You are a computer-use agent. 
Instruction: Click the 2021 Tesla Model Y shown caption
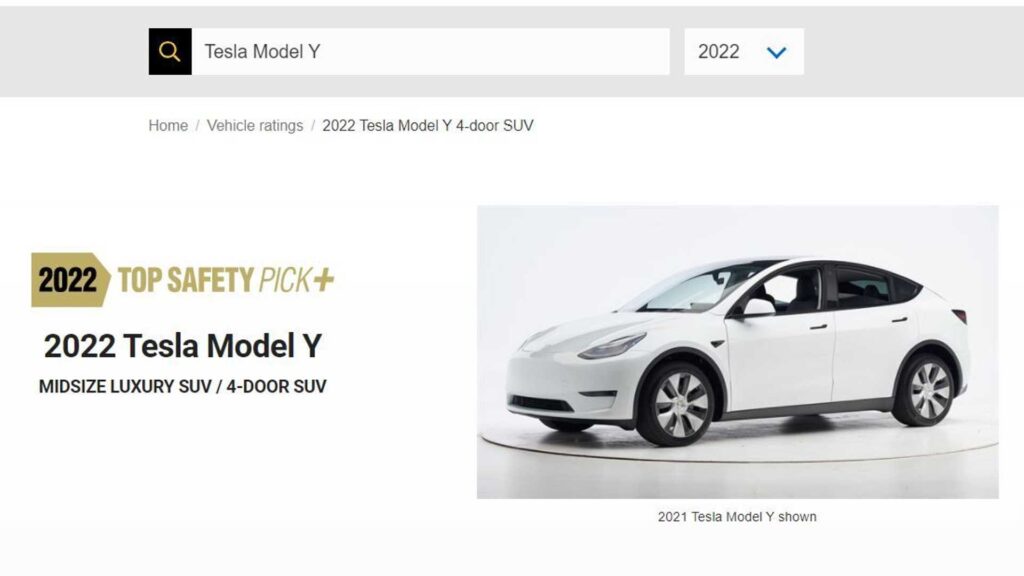click(737, 517)
